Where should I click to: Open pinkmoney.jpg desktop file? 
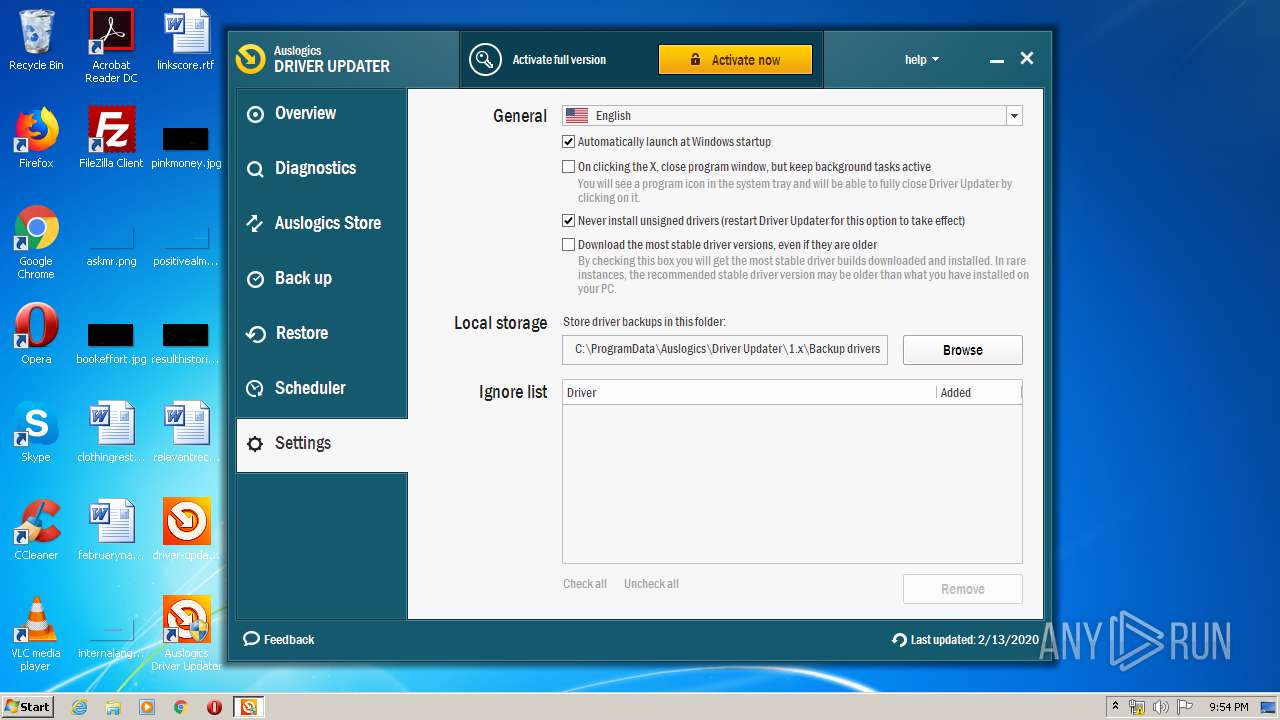[186, 146]
